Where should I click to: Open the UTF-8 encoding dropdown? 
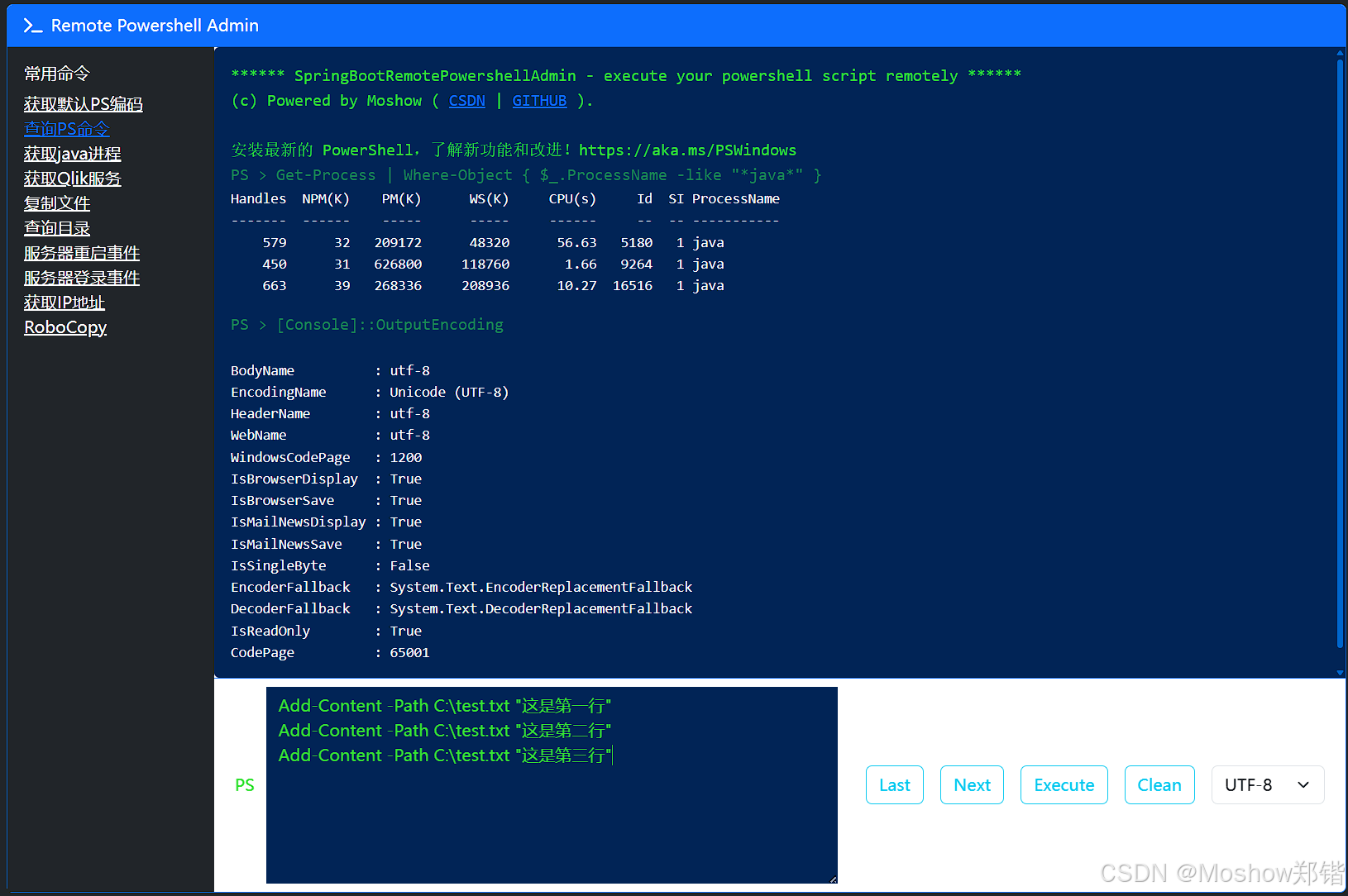click(1268, 784)
